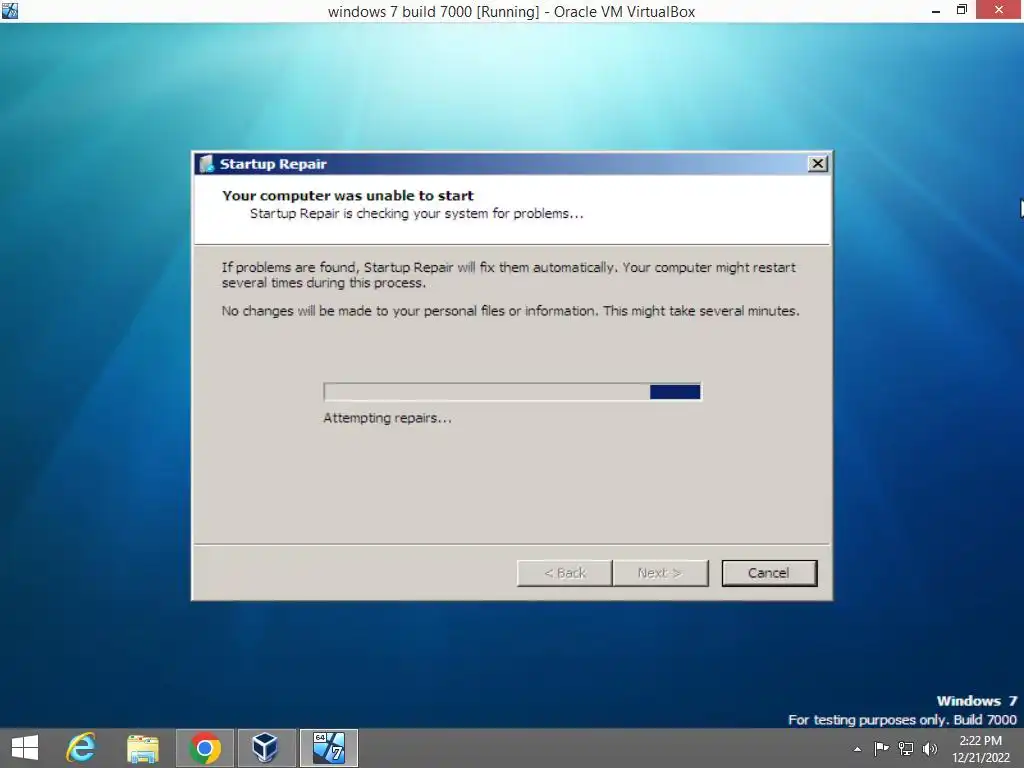Image resolution: width=1024 pixels, height=768 pixels.
Task: Select the running Windows 7 VM taskbar icon
Action: tap(328, 748)
